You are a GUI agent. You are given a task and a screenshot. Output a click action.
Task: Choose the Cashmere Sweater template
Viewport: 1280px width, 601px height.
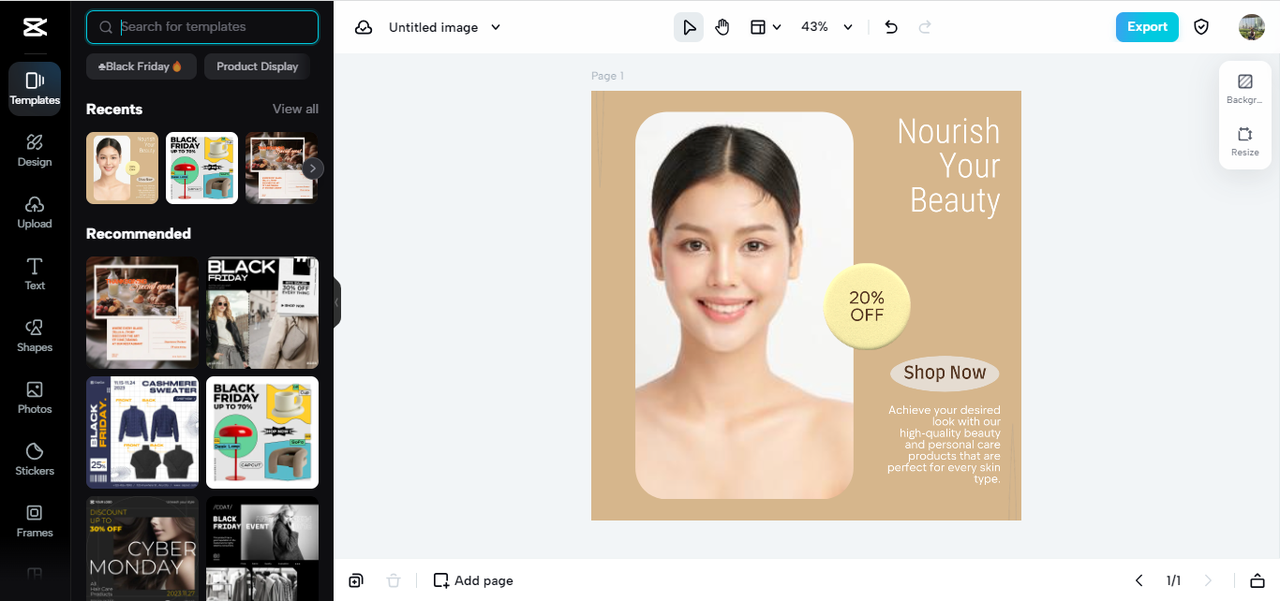click(142, 432)
